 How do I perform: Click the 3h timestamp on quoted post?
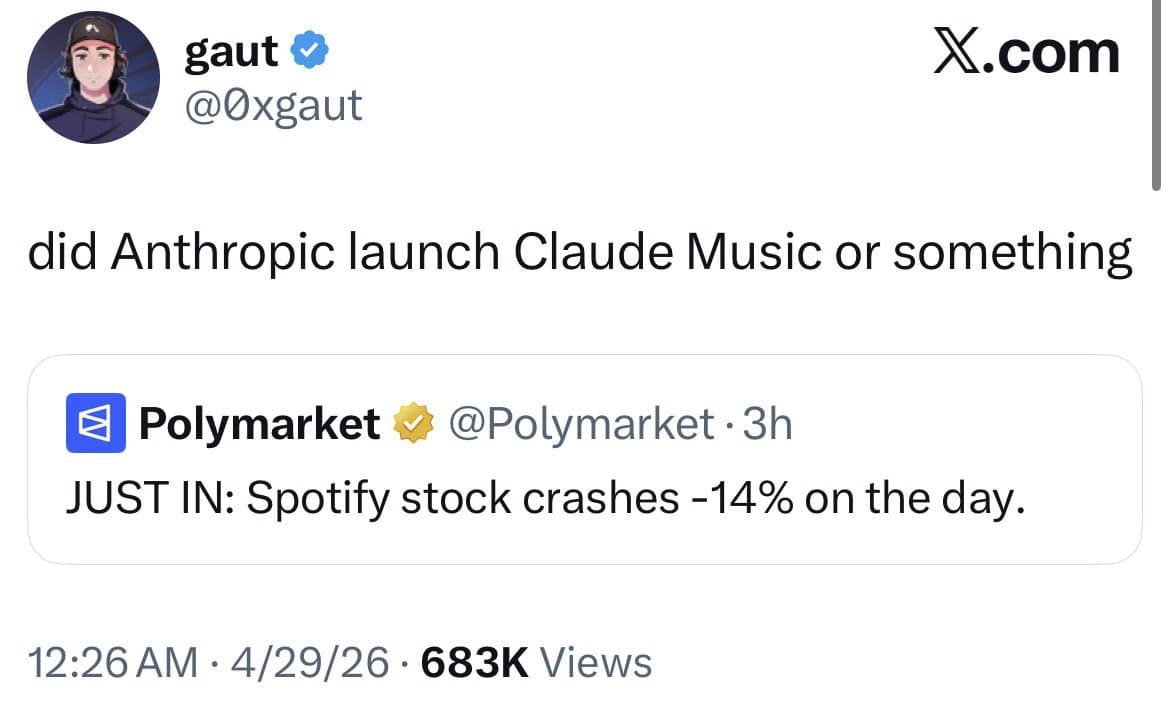[x=768, y=424]
